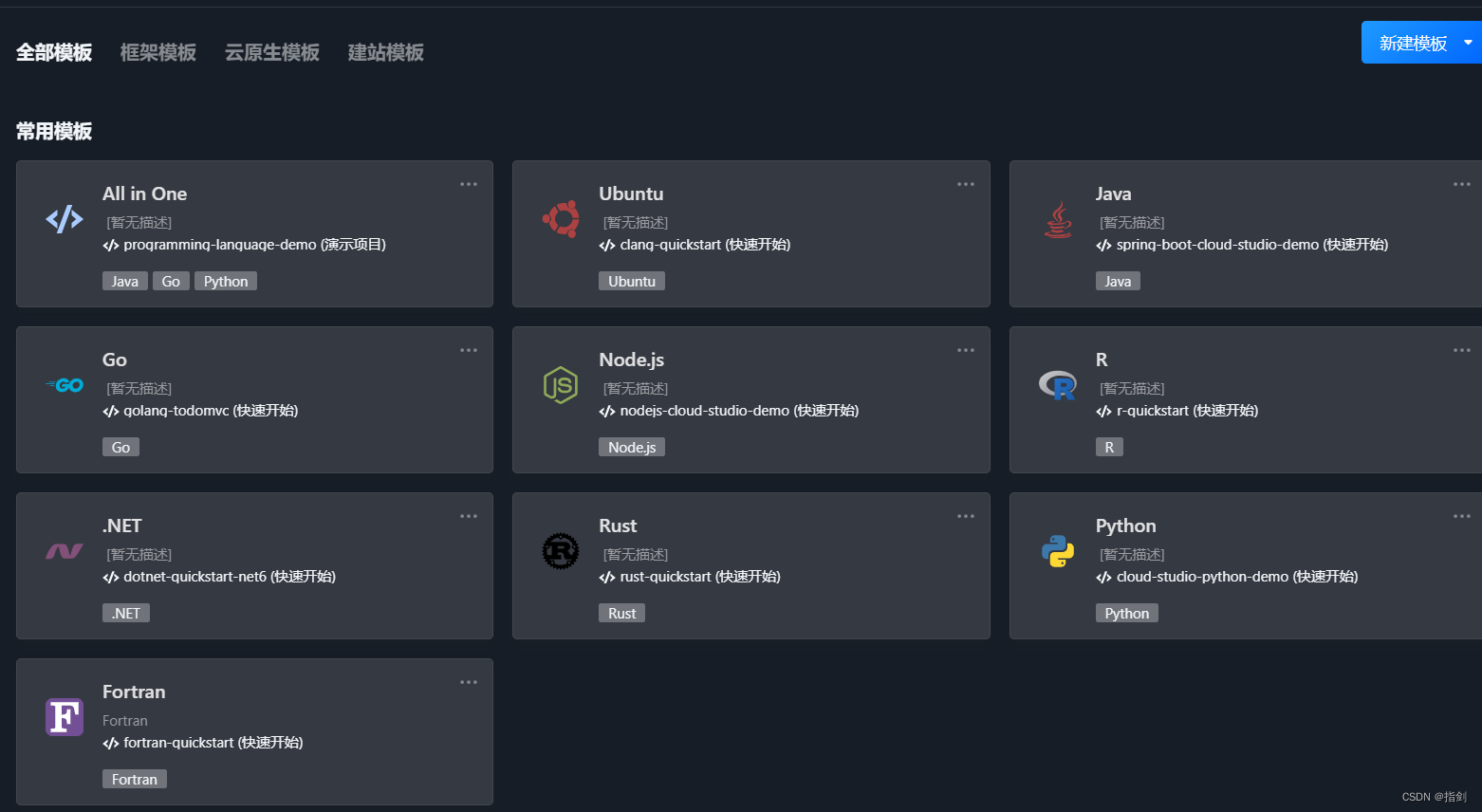The width and height of the screenshot is (1482, 812).
Task: Click the Node.js tag badge
Action: (x=632, y=447)
